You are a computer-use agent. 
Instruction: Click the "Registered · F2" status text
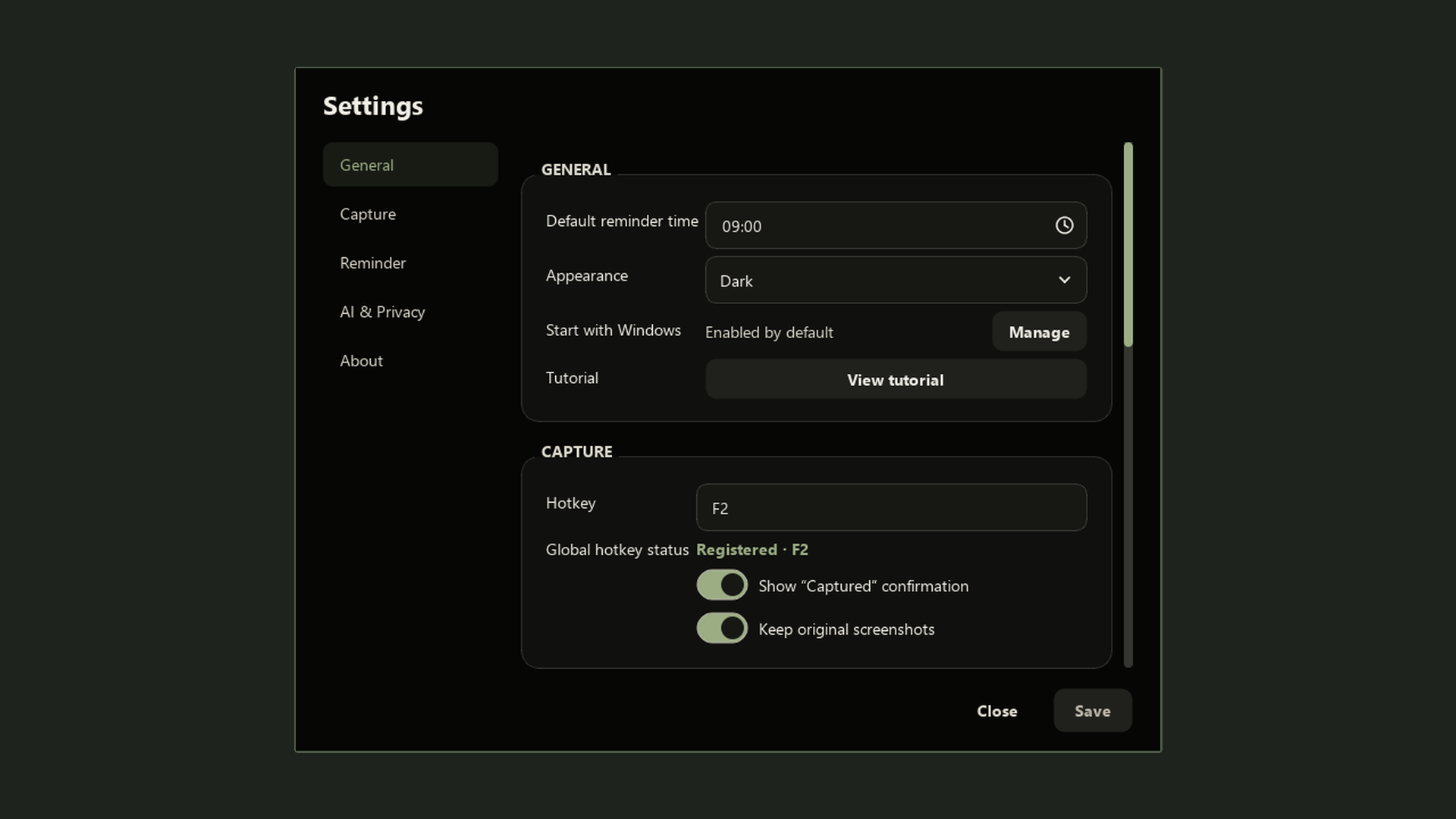[x=752, y=550]
